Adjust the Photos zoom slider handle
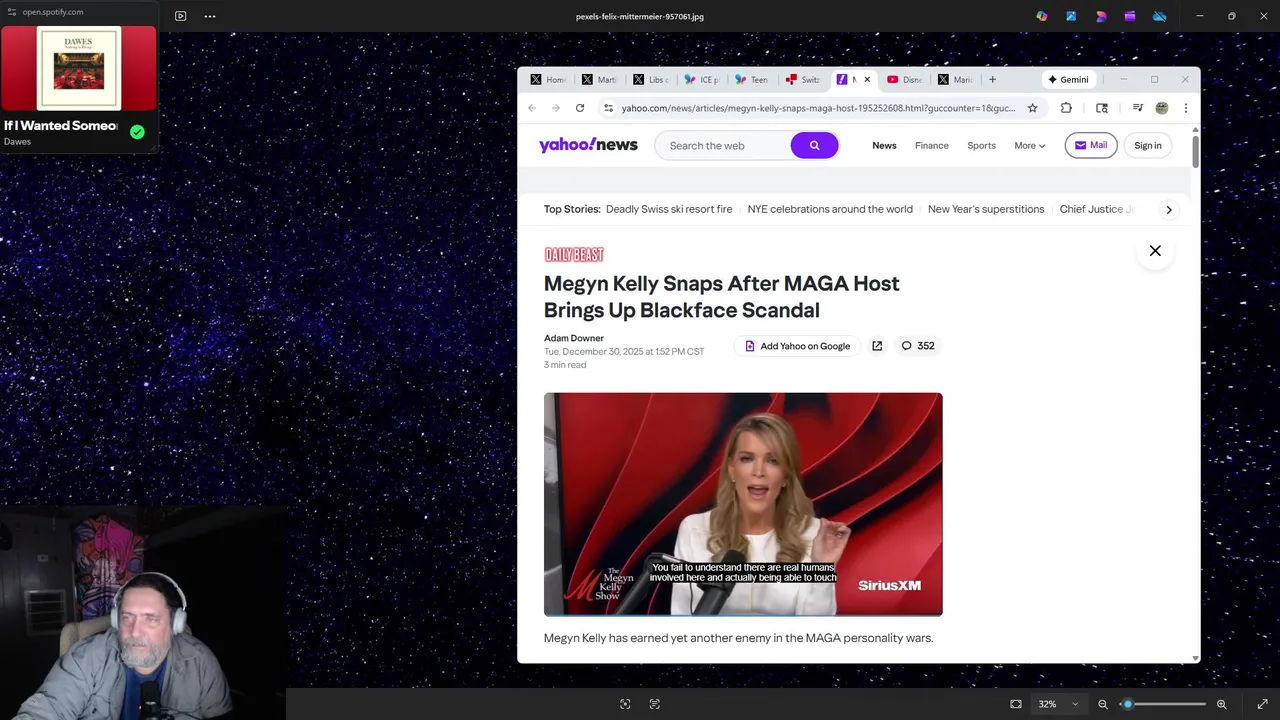The height and width of the screenshot is (720, 1280). click(1127, 704)
